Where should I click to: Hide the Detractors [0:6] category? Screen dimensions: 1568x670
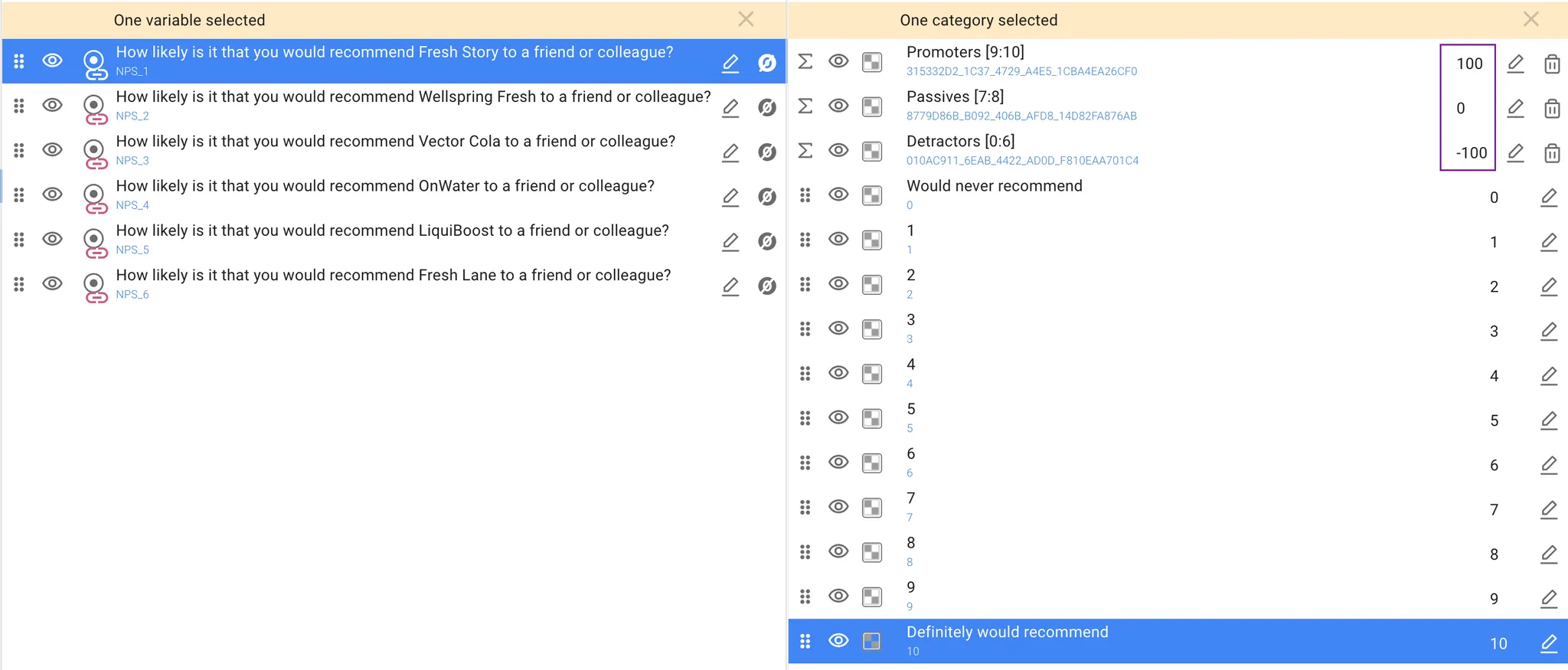pyautogui.click(x=838, y=150)
